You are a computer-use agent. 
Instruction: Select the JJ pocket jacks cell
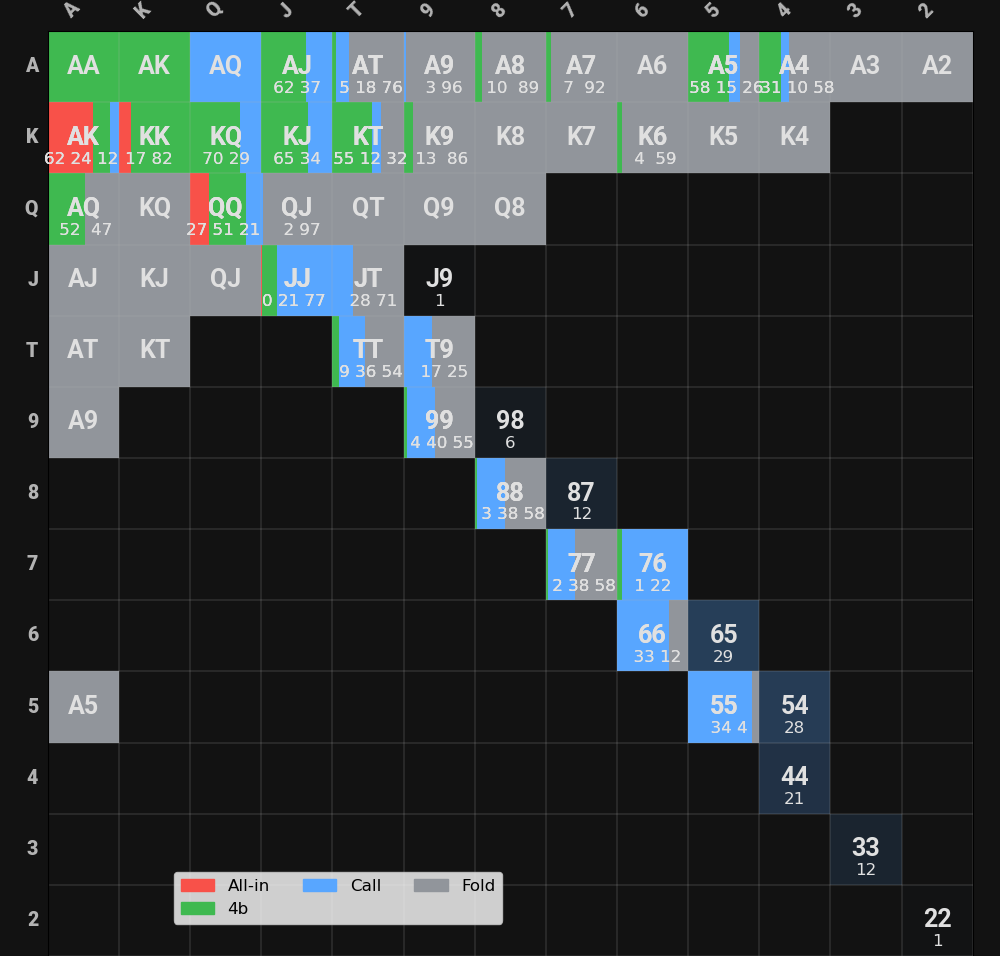pyautogui.click(x=297, y=280)
